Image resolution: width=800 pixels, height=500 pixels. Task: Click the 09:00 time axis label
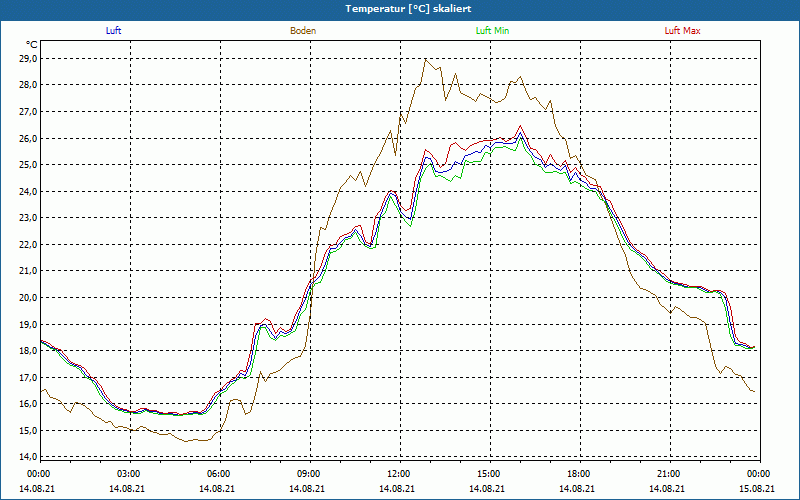[309, 474]
